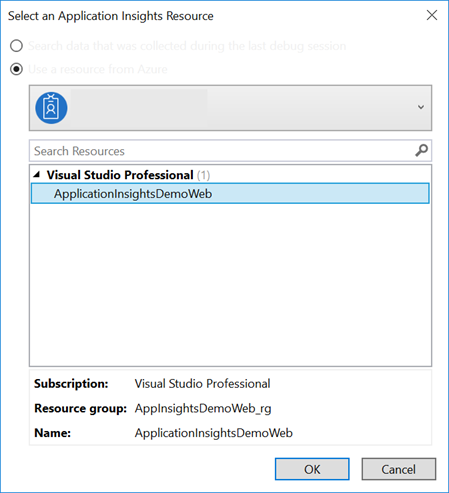The image size is (449, 493).
Task: Click the 'Subscription:' label
Action: point(71,384)
